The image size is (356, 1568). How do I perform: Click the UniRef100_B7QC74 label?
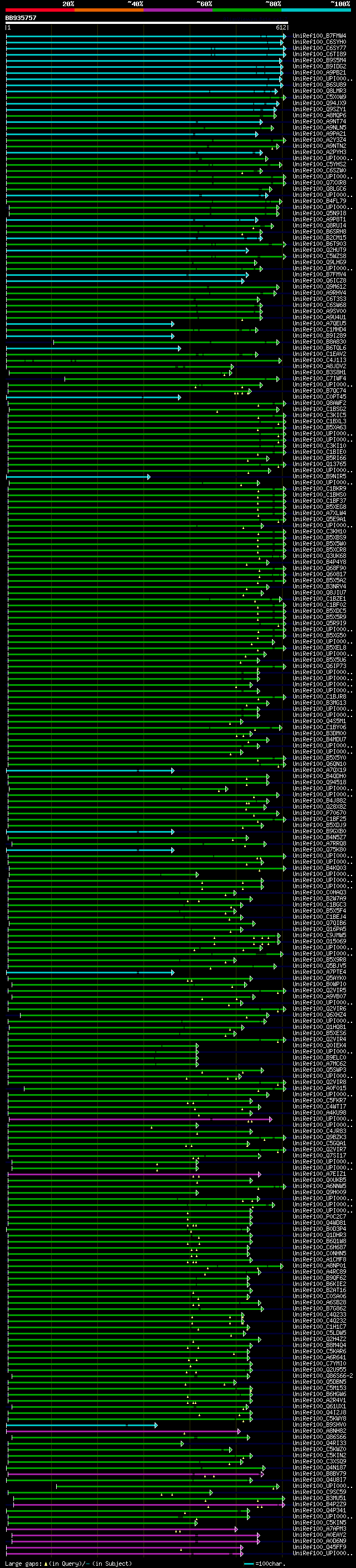point(319,391)
